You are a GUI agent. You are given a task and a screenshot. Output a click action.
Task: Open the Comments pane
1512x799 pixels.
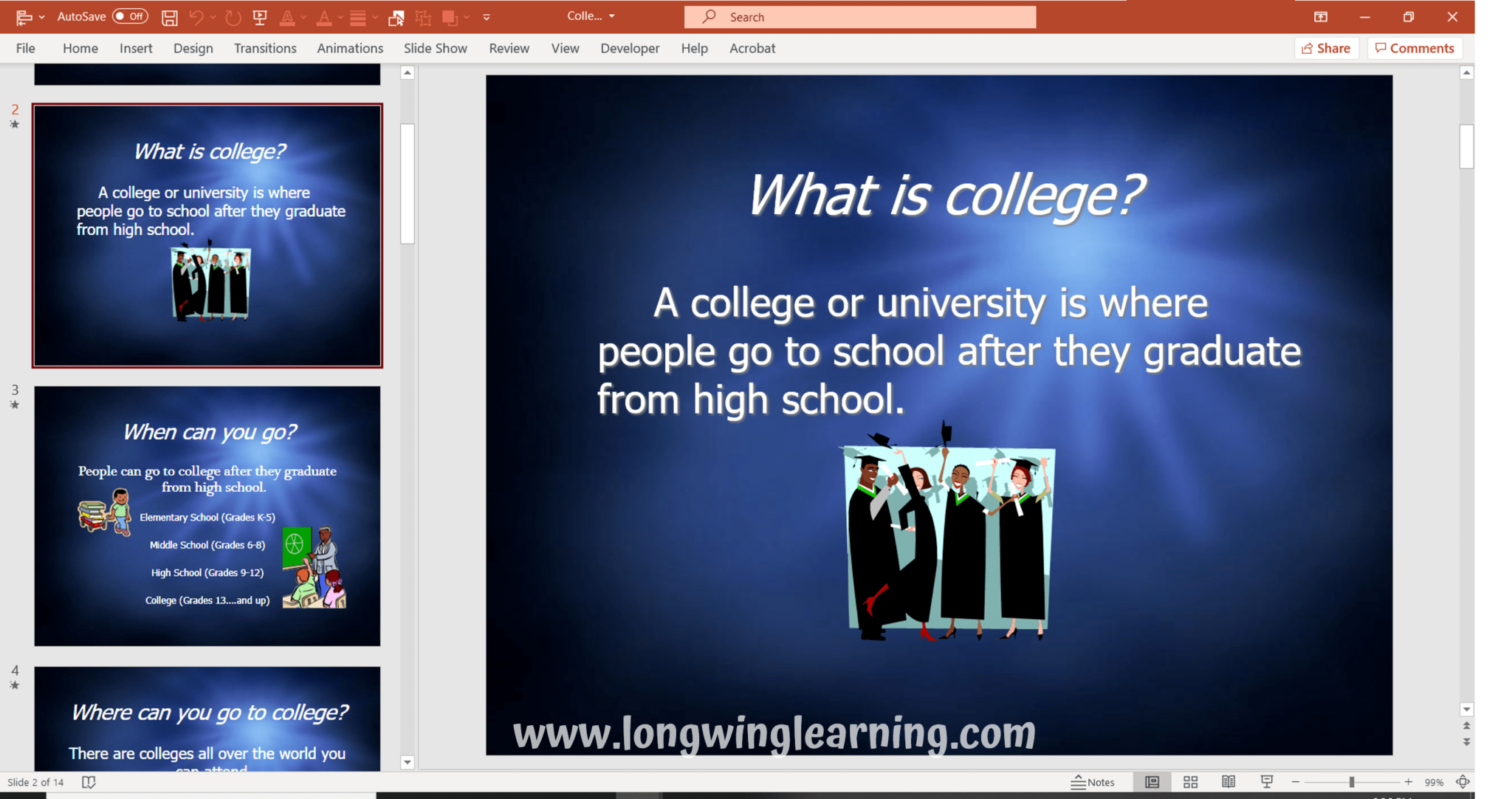click(x=1414, y=48)
